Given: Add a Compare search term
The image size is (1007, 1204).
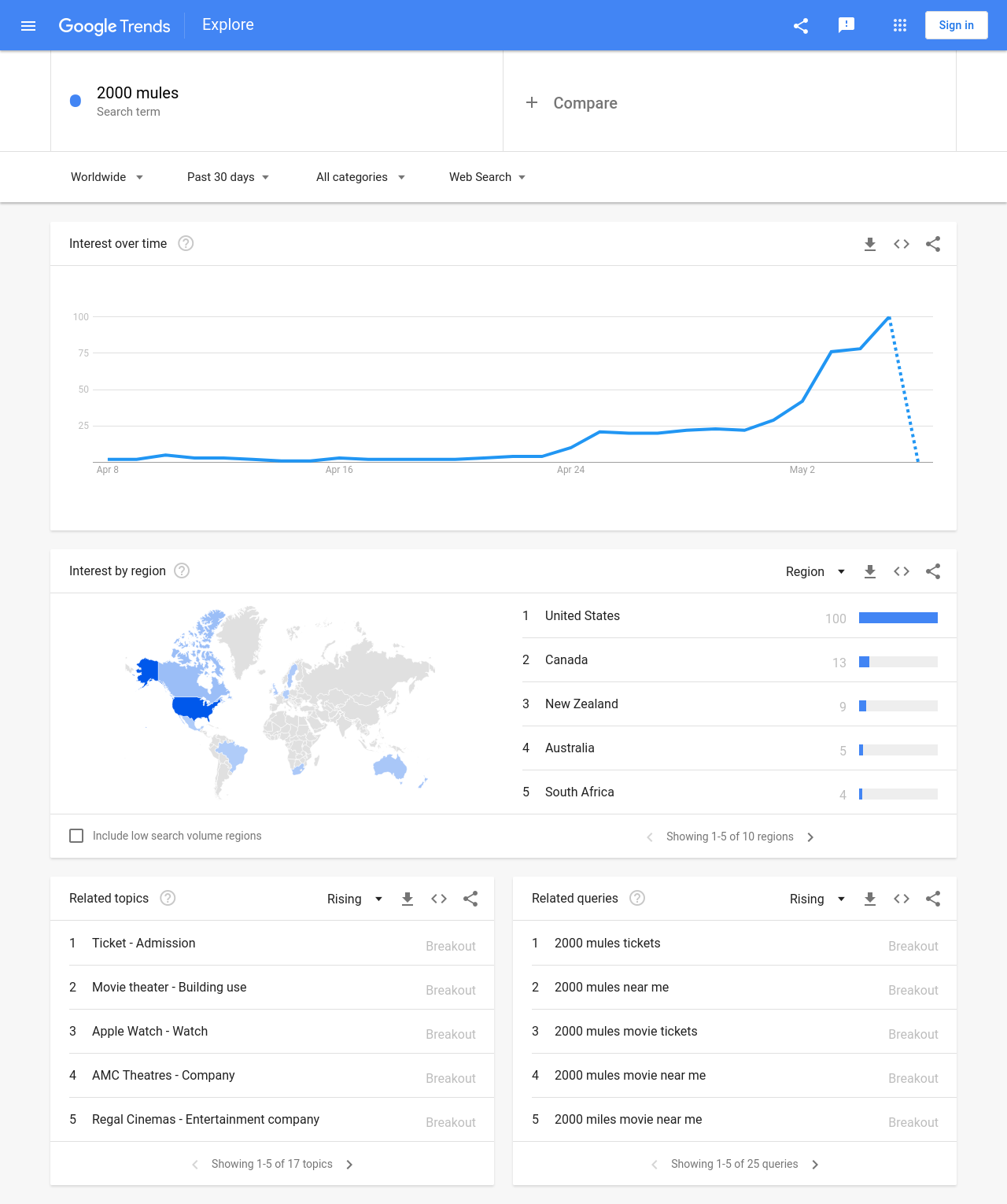Looking at the screenshot, I should pos(571,103).
